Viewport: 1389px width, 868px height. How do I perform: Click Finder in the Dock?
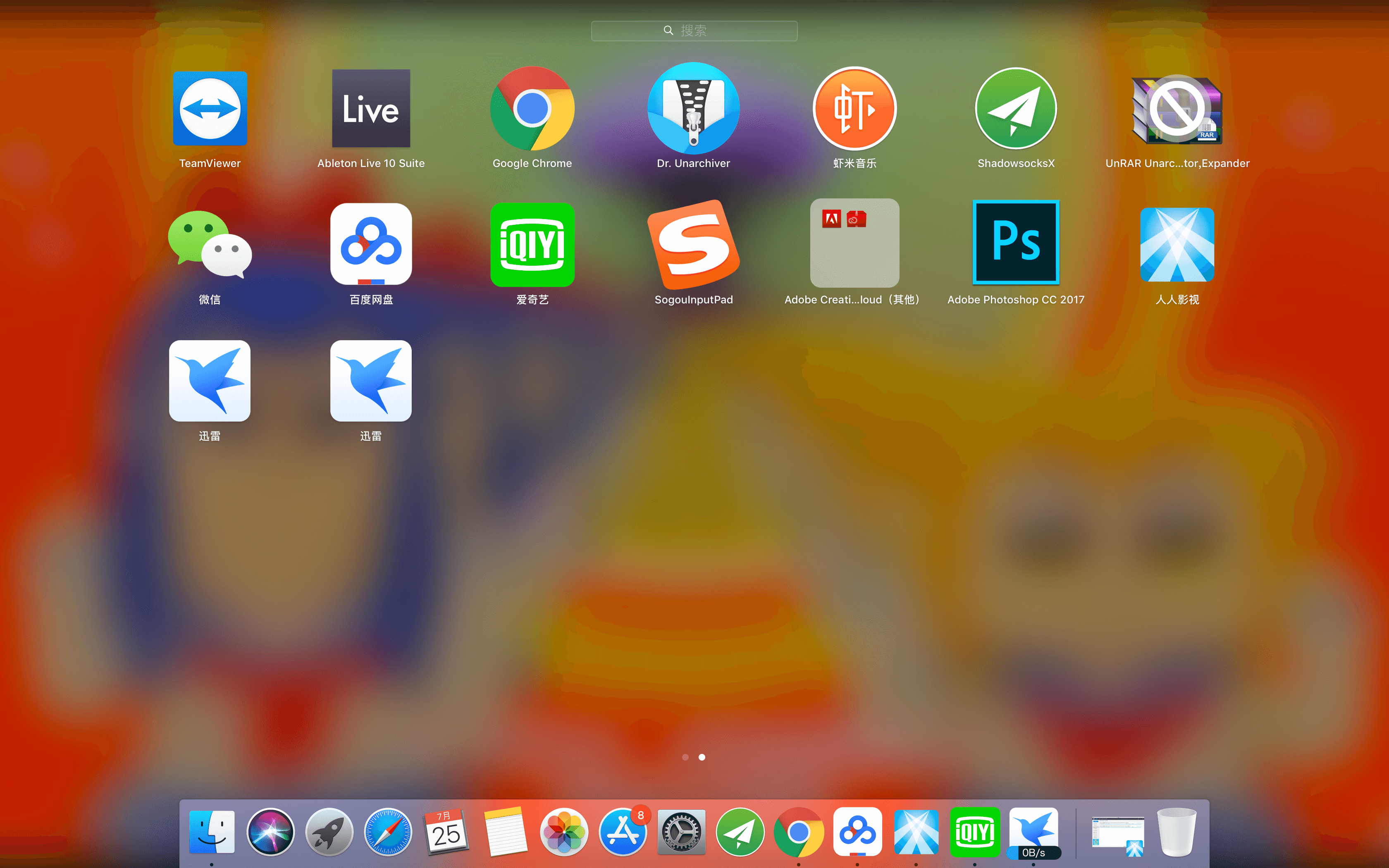[x=212, y=832]
